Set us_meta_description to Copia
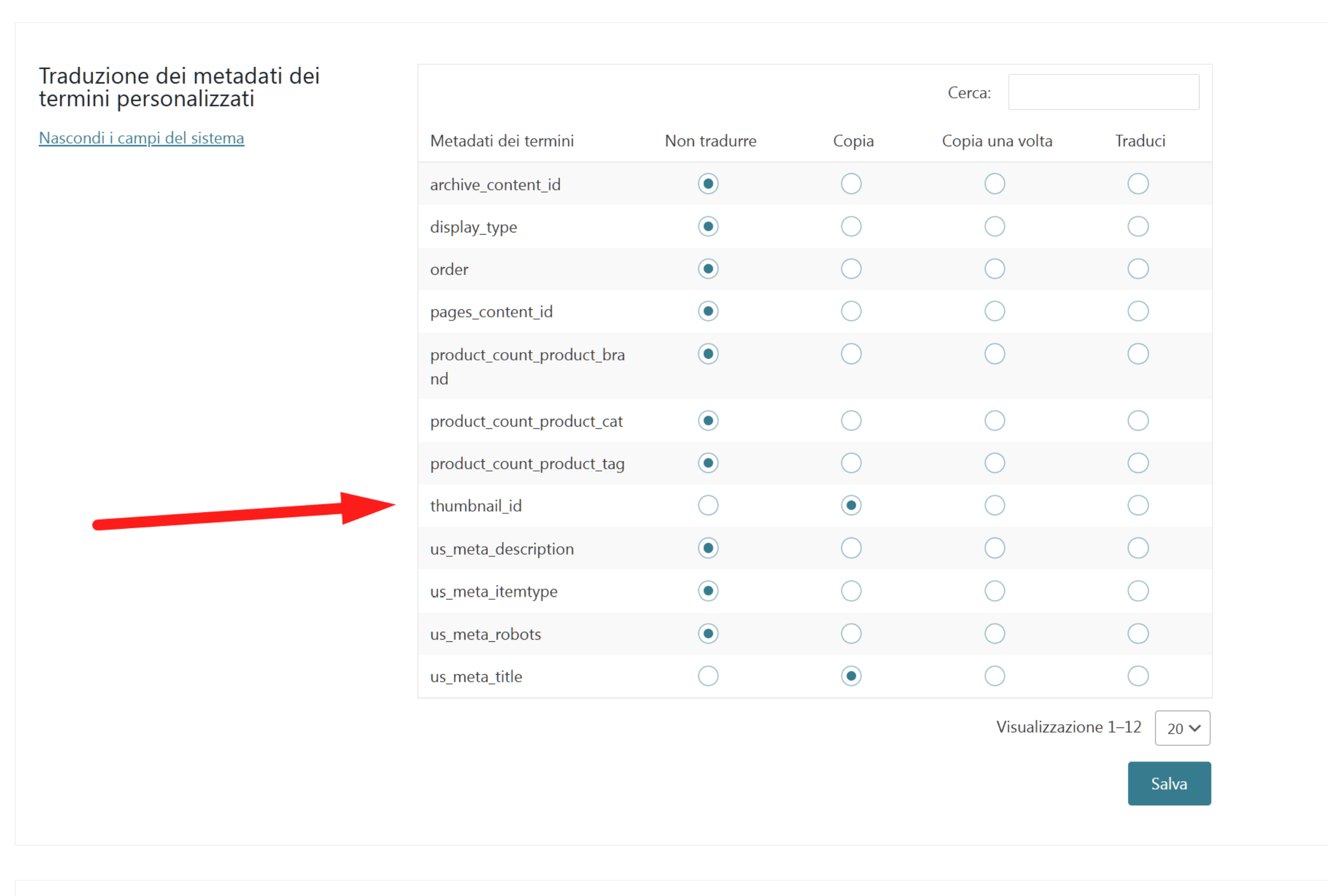 coord(851,548)
